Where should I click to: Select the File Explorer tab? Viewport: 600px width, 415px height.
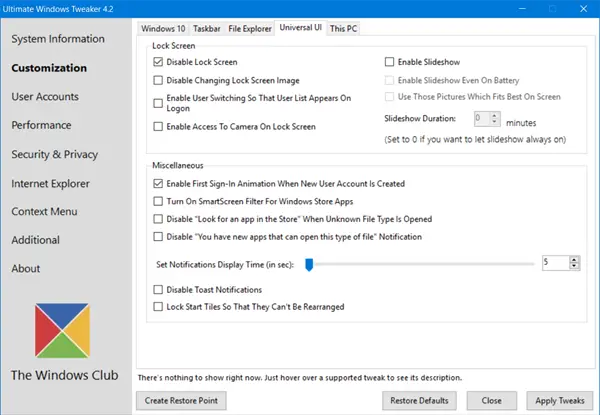point(250,29)
